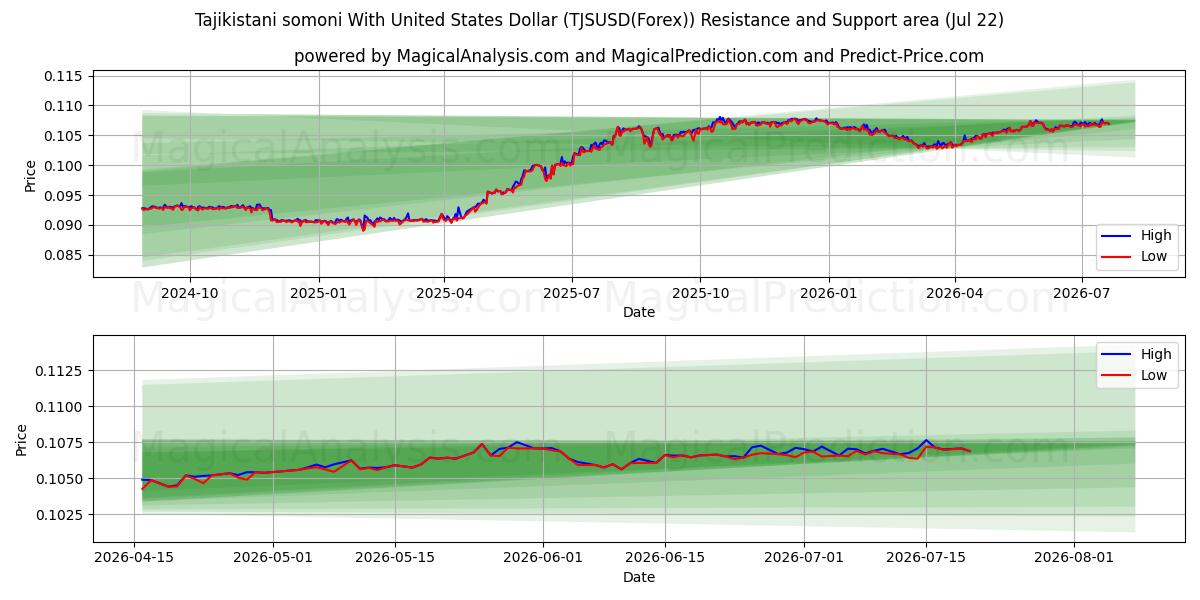Viewport: 1200px width, 600px height.
Task: Click the 2026-07 x-axis tick label
Action: 1082,294
